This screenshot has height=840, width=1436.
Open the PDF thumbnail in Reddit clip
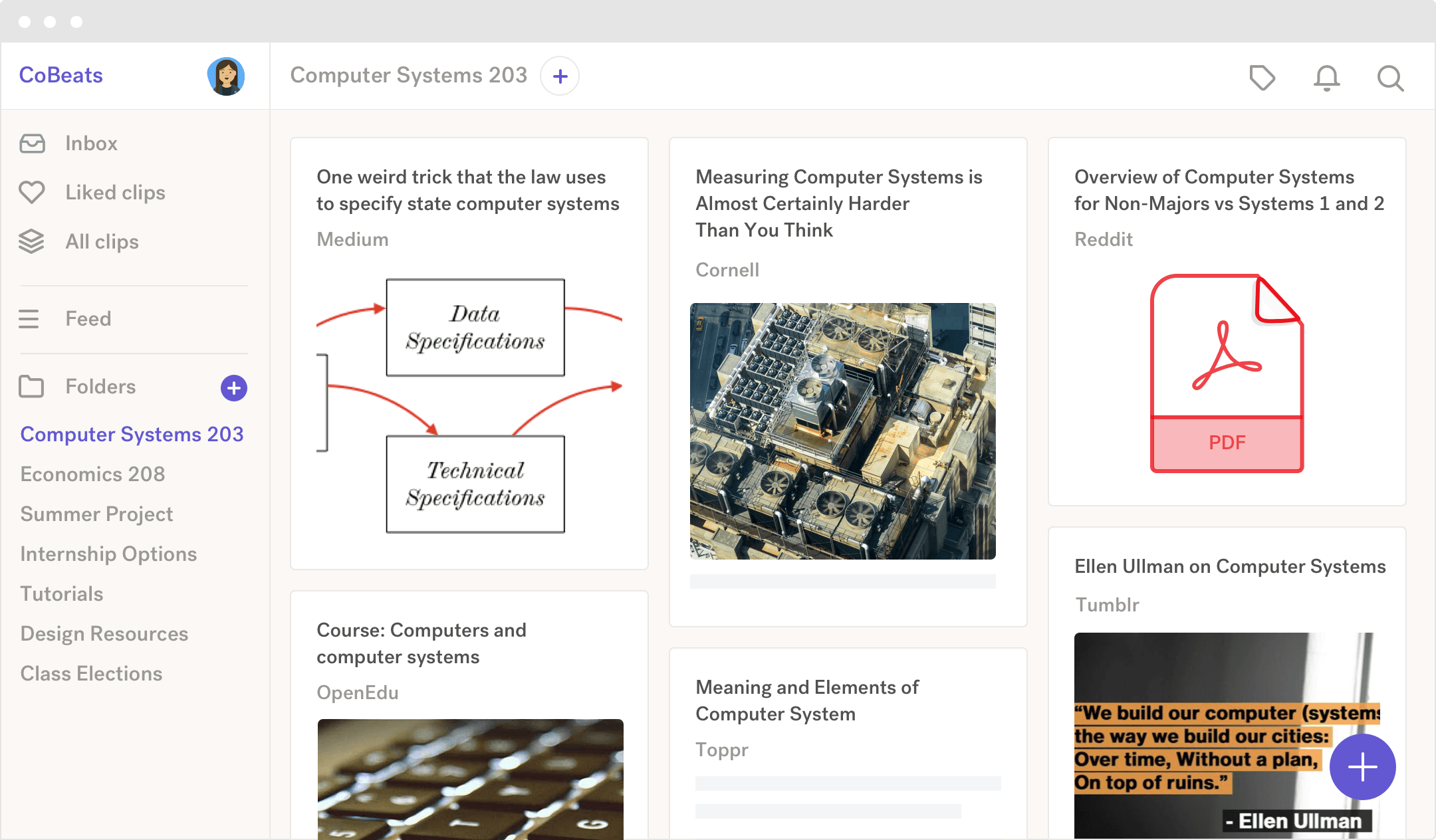[x=1227, y=373]
